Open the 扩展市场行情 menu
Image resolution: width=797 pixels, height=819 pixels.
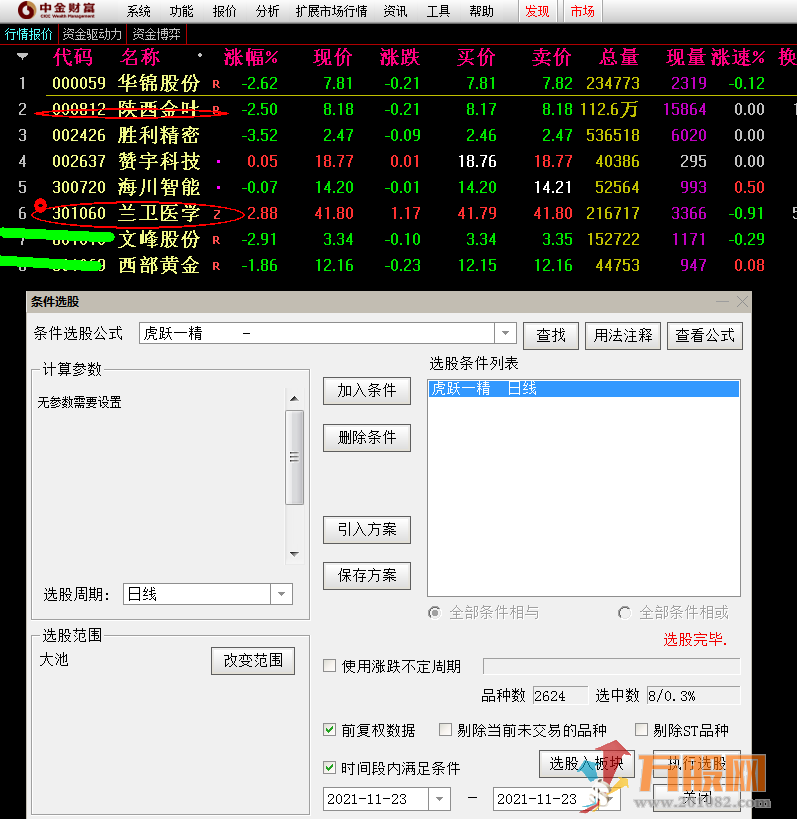click(331, 11)
